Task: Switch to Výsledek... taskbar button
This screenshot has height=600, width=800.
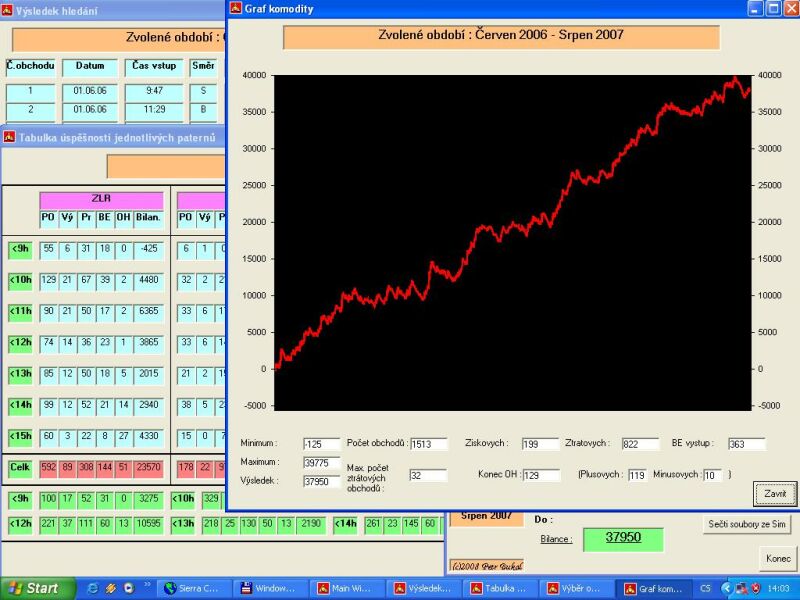Action: (423, 588)
